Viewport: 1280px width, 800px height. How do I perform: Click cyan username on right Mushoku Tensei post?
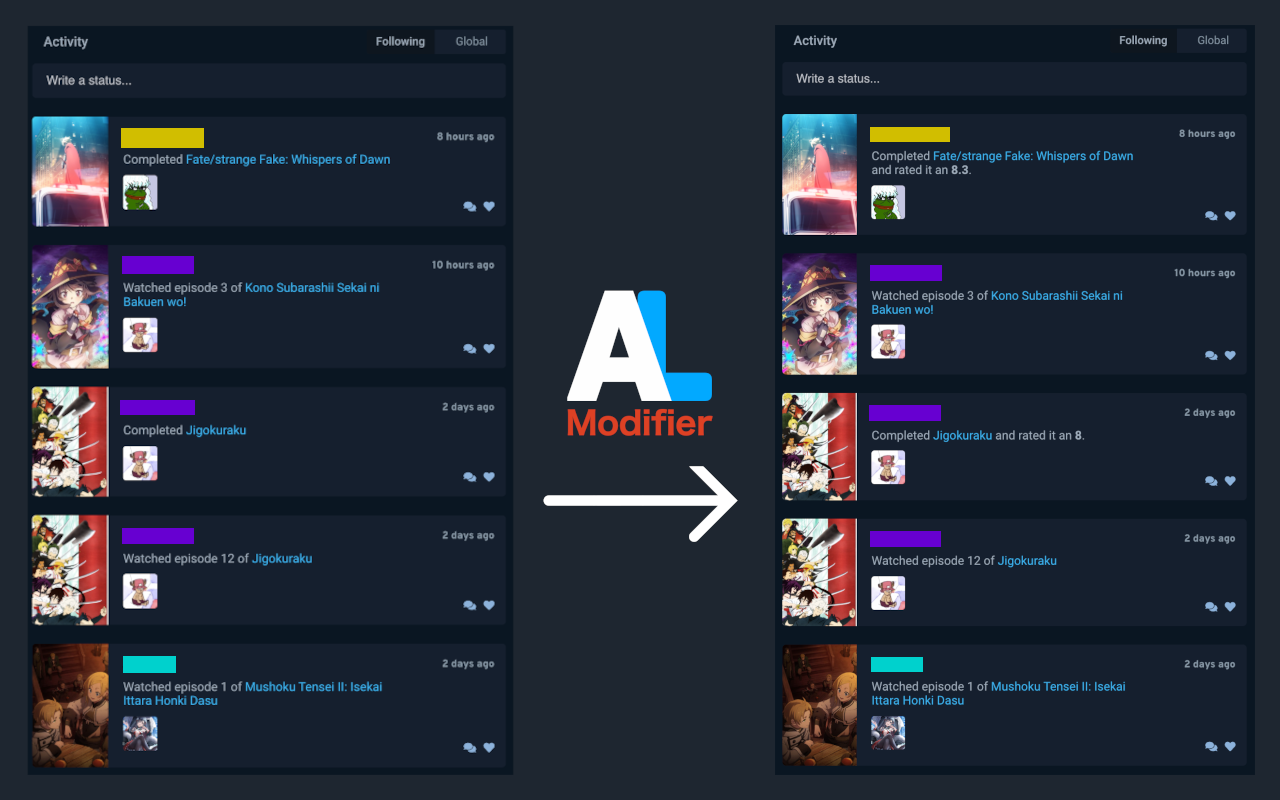coord(897,665)
